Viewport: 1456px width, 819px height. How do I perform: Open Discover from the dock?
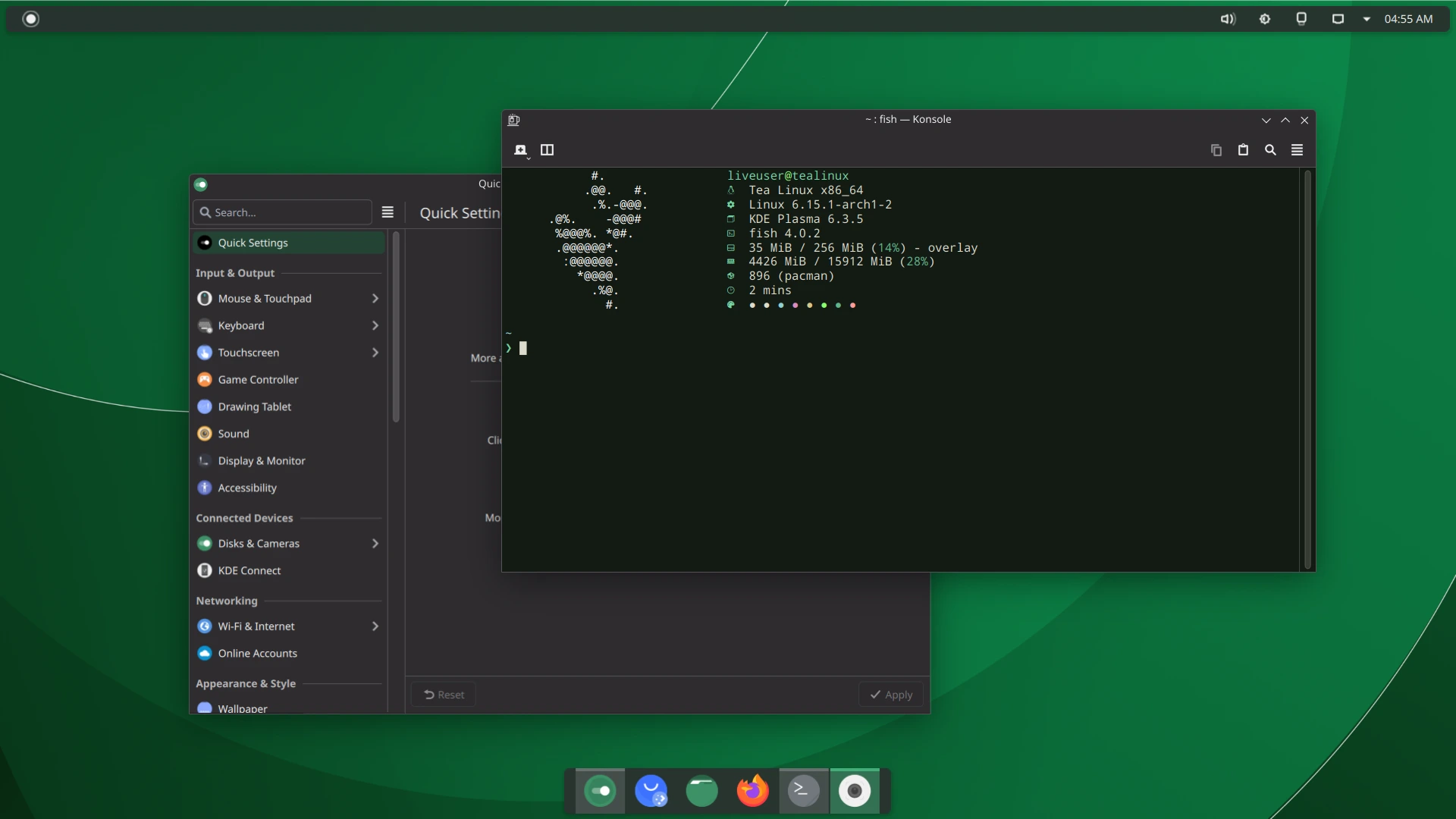[x=651, y=790]
